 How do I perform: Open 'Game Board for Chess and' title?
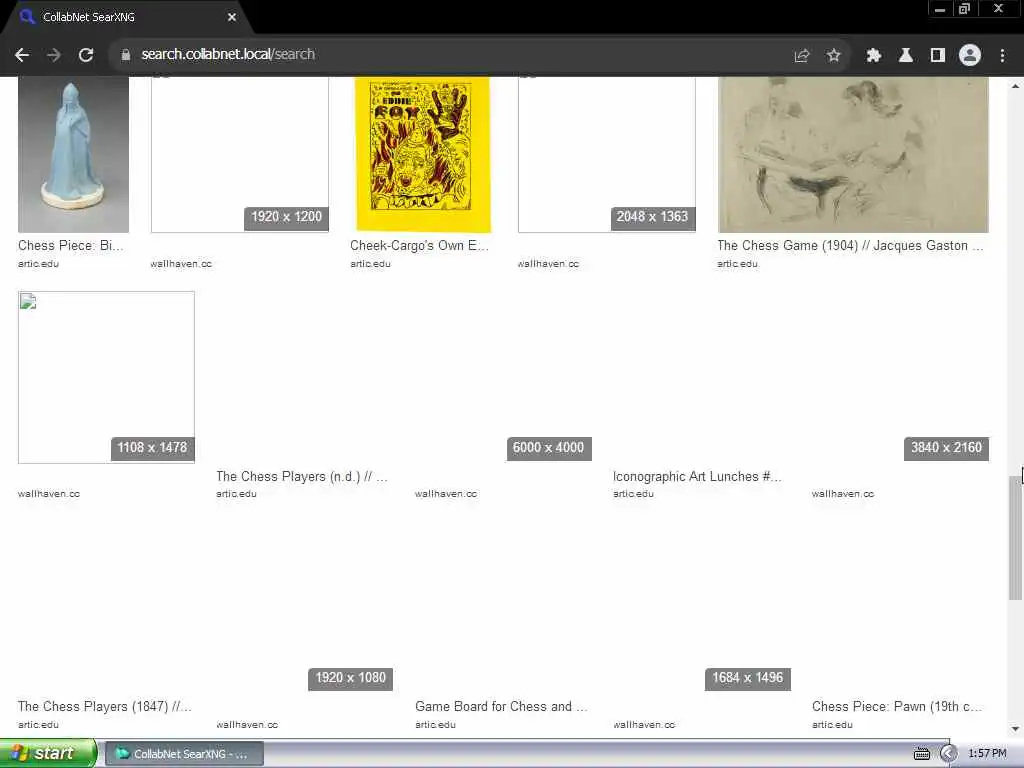pyautogui.click(x=501, y=707)
